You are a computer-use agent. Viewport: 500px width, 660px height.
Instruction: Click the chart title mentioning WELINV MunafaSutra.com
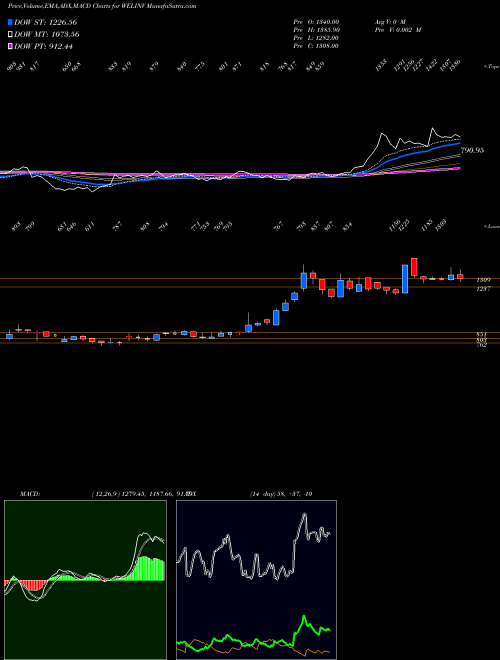pos(102,6)
